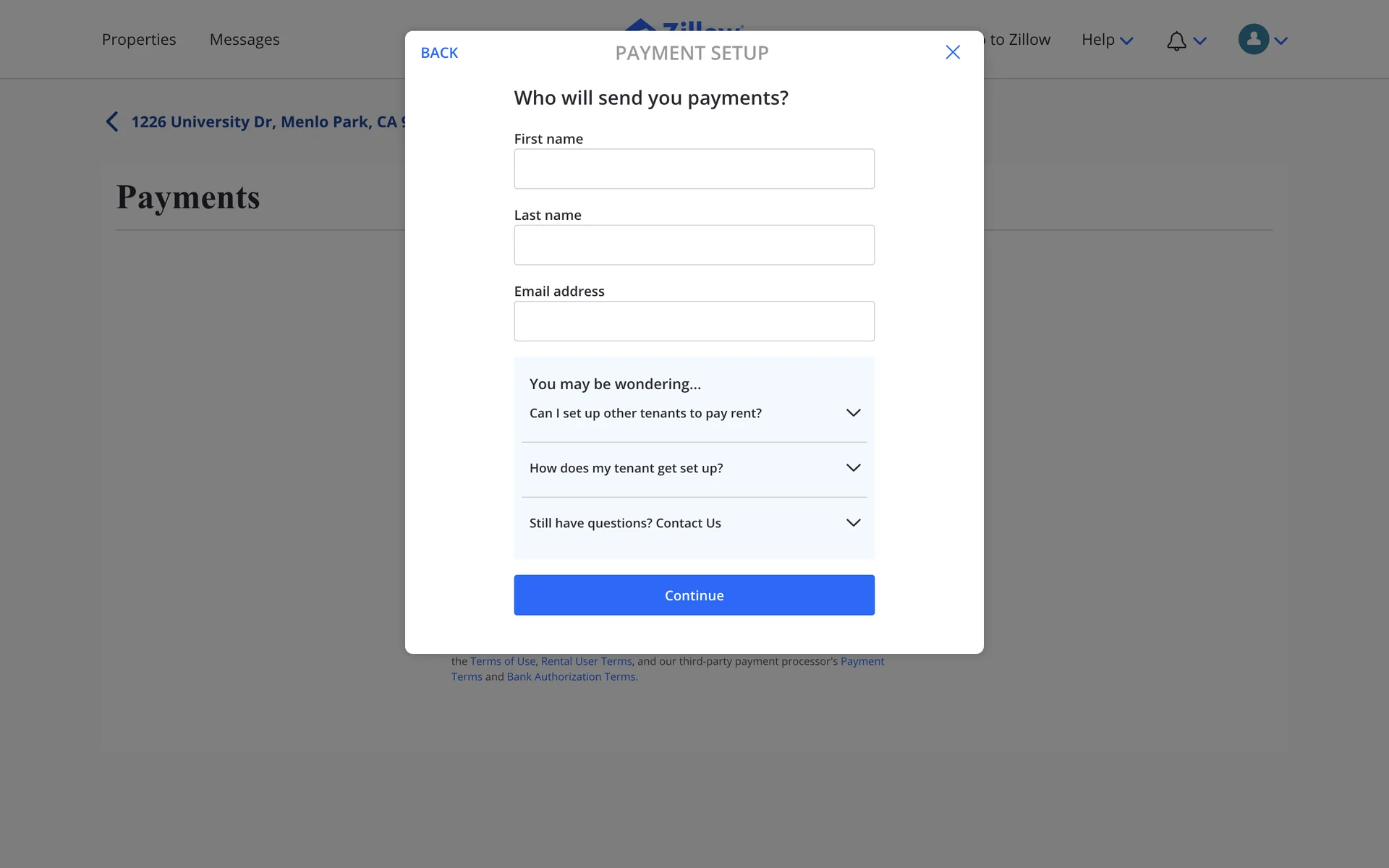
Task: Focus the First name input field
Action: (694, 169)
